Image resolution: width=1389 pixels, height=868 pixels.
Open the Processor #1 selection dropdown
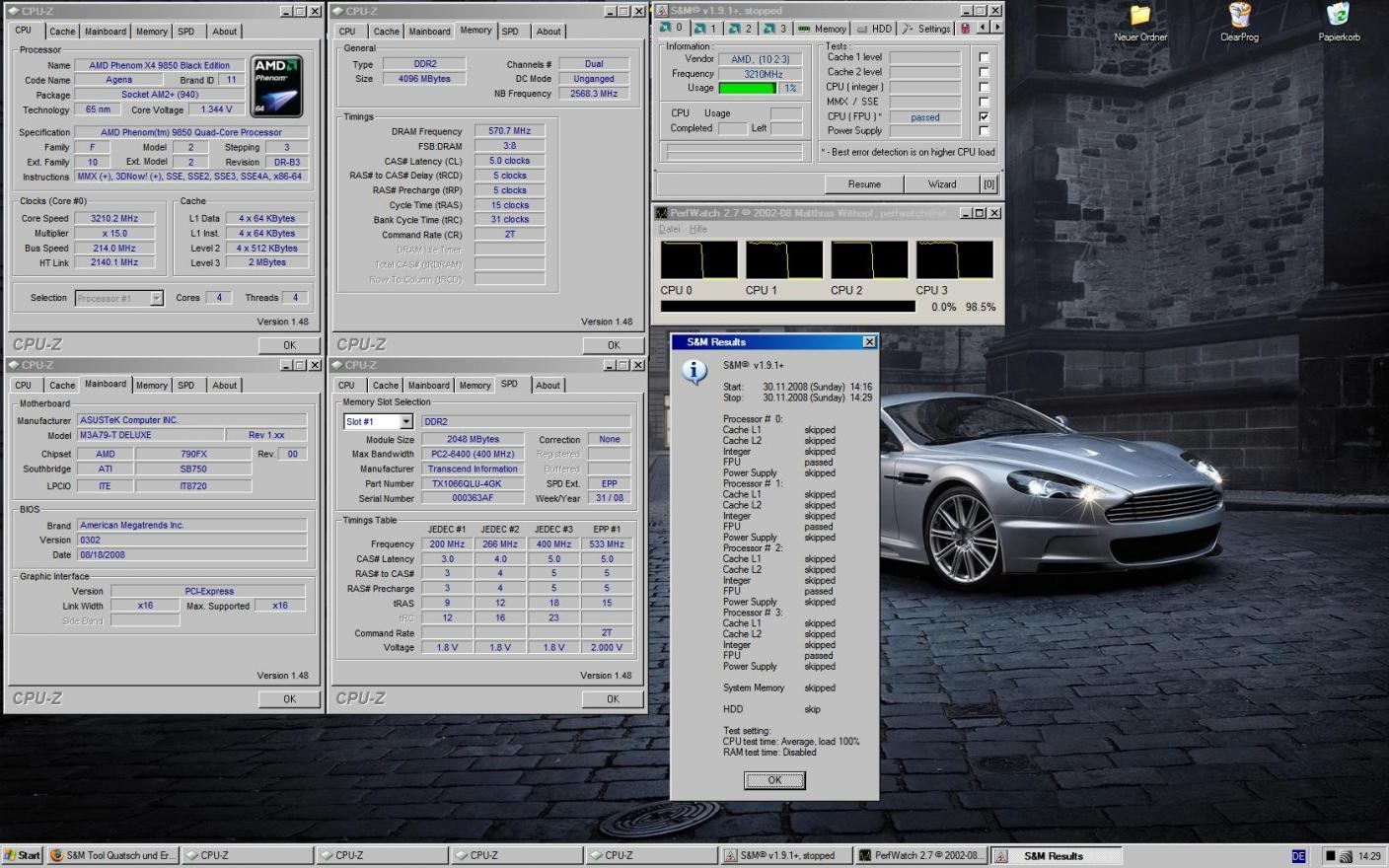[x=156, y=298]
